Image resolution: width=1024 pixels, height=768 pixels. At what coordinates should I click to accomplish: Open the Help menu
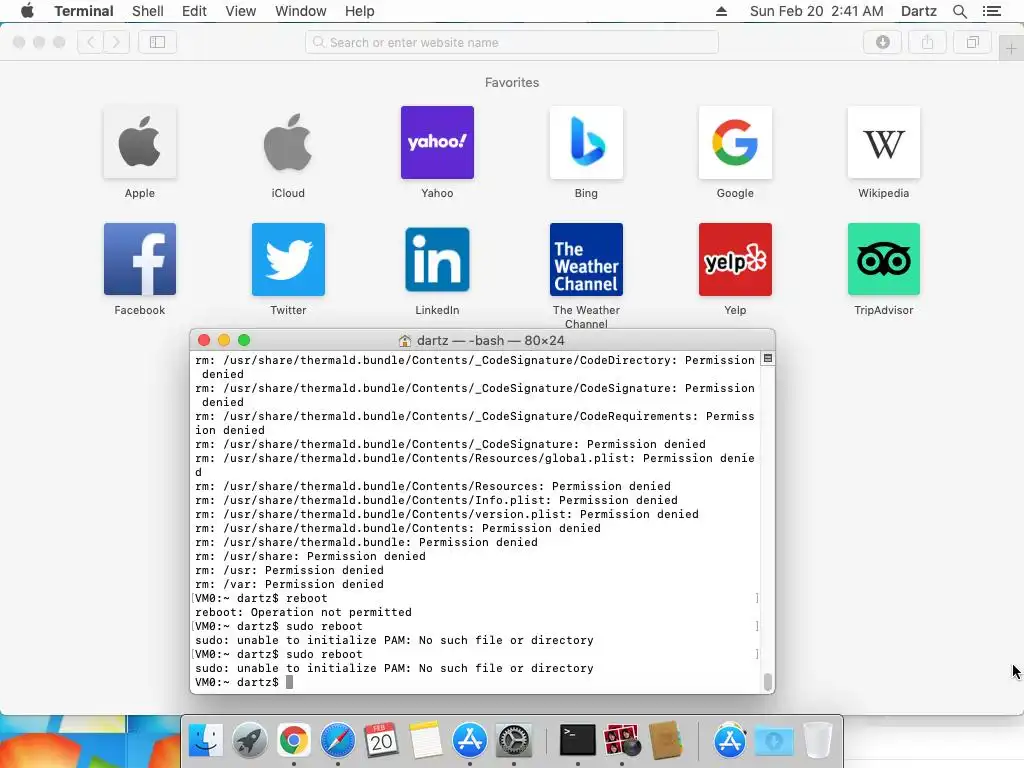pyautogui.click(x=359, y=11)
